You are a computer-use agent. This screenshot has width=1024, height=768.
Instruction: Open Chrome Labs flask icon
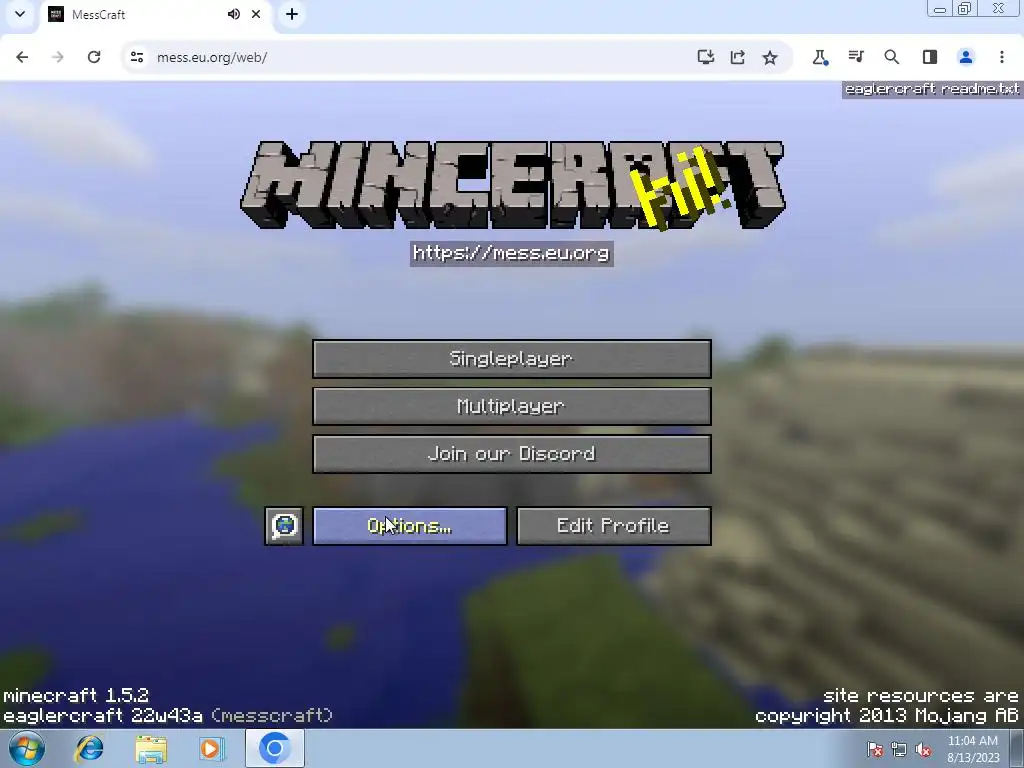pyautogui.click(x=820, y=57)
